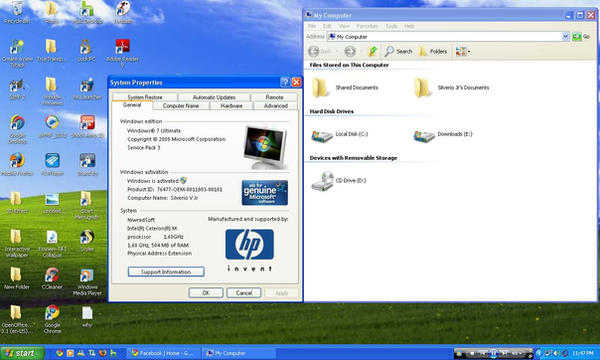Open the Help menu in My Computer
600x360 pixels.
tap(409, 26)
